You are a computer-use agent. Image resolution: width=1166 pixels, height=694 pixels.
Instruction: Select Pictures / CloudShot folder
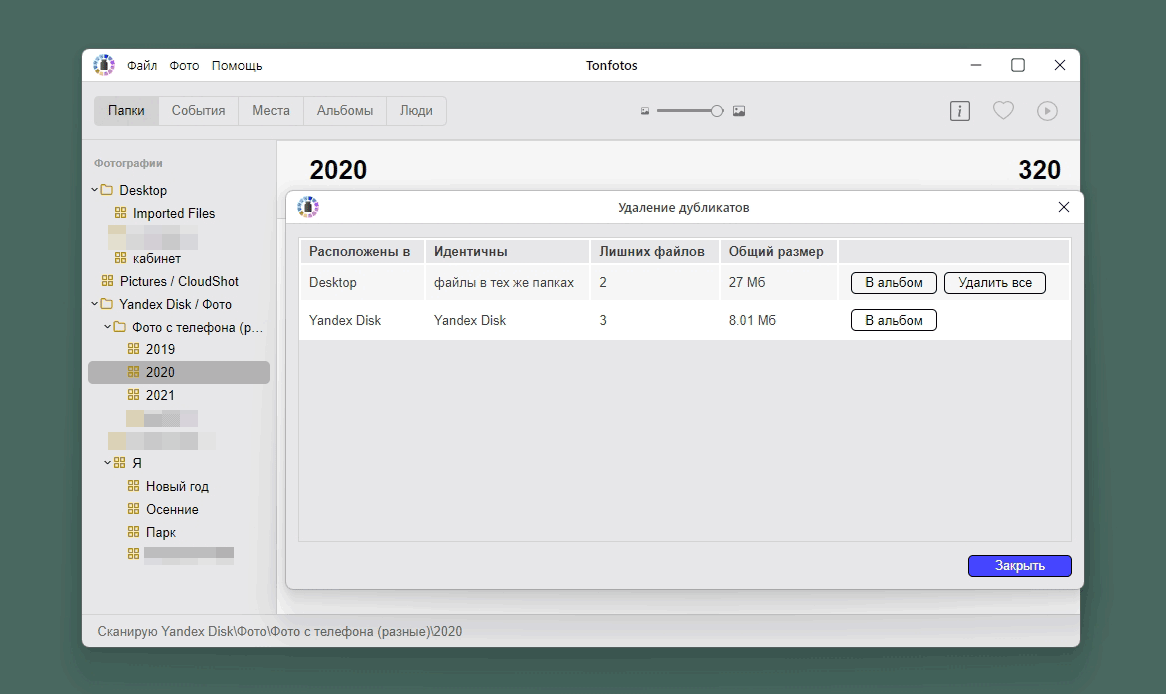tap(170, 281)
